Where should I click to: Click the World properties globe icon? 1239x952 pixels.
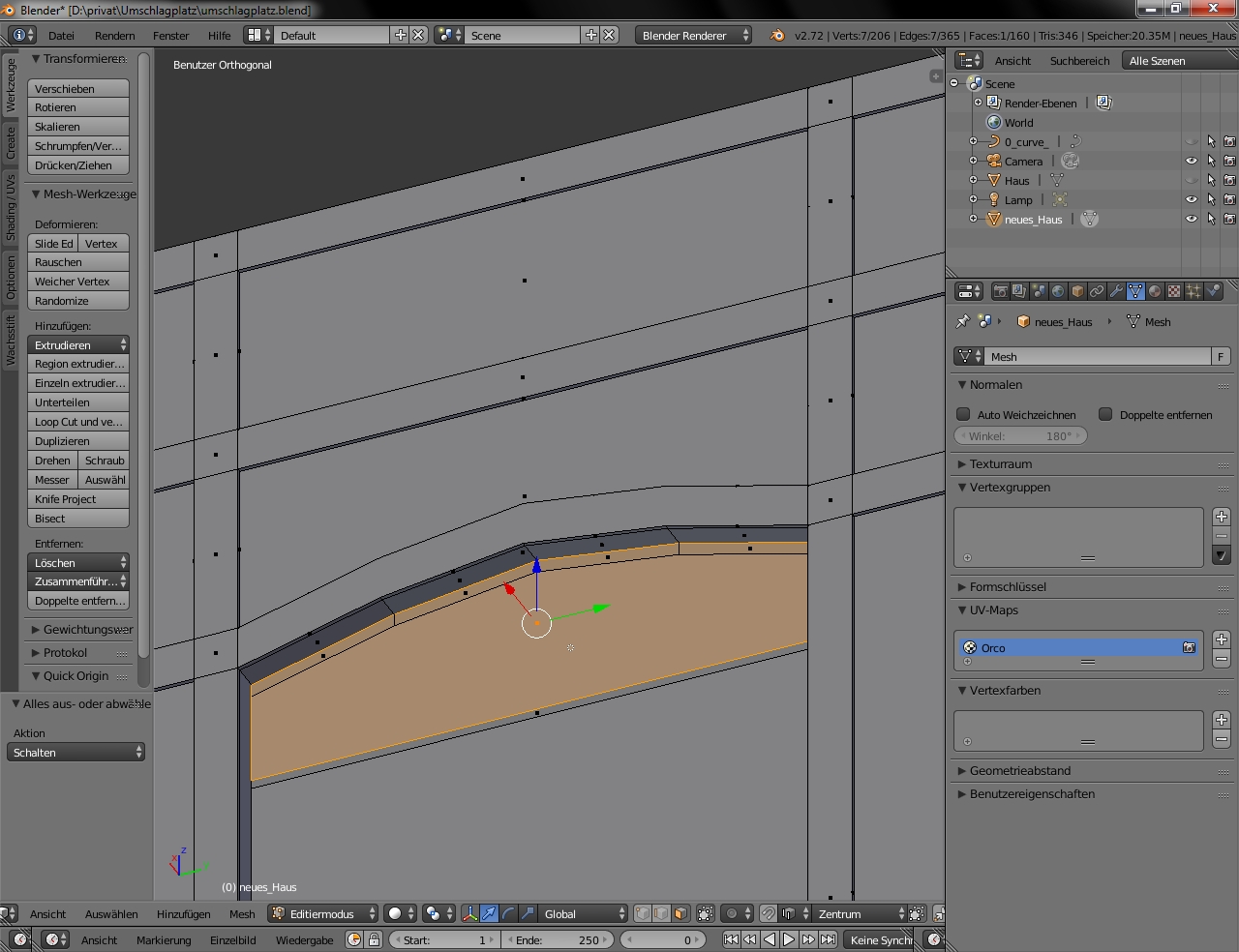pyautogui.click(x=1058, y=291)
